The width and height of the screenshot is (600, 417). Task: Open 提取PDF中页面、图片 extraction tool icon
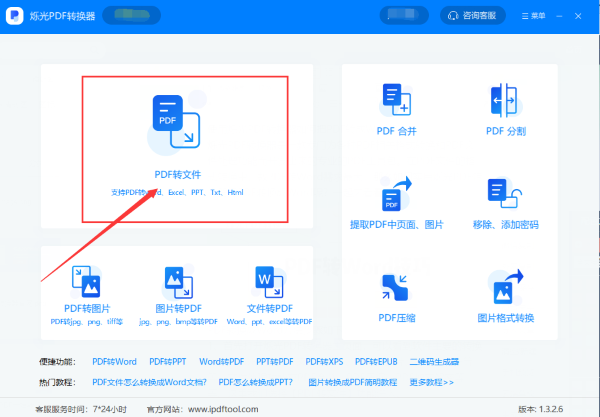pos(396,194)
